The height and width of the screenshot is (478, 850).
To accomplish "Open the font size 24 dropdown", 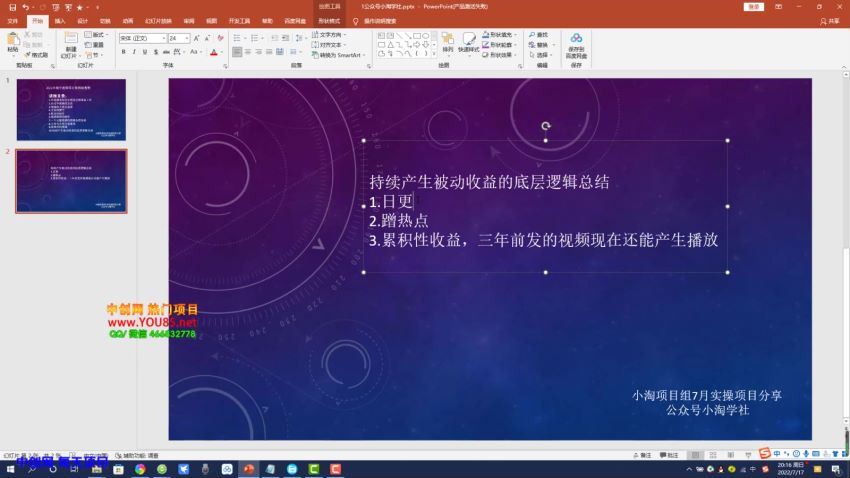I will point(187,38).
